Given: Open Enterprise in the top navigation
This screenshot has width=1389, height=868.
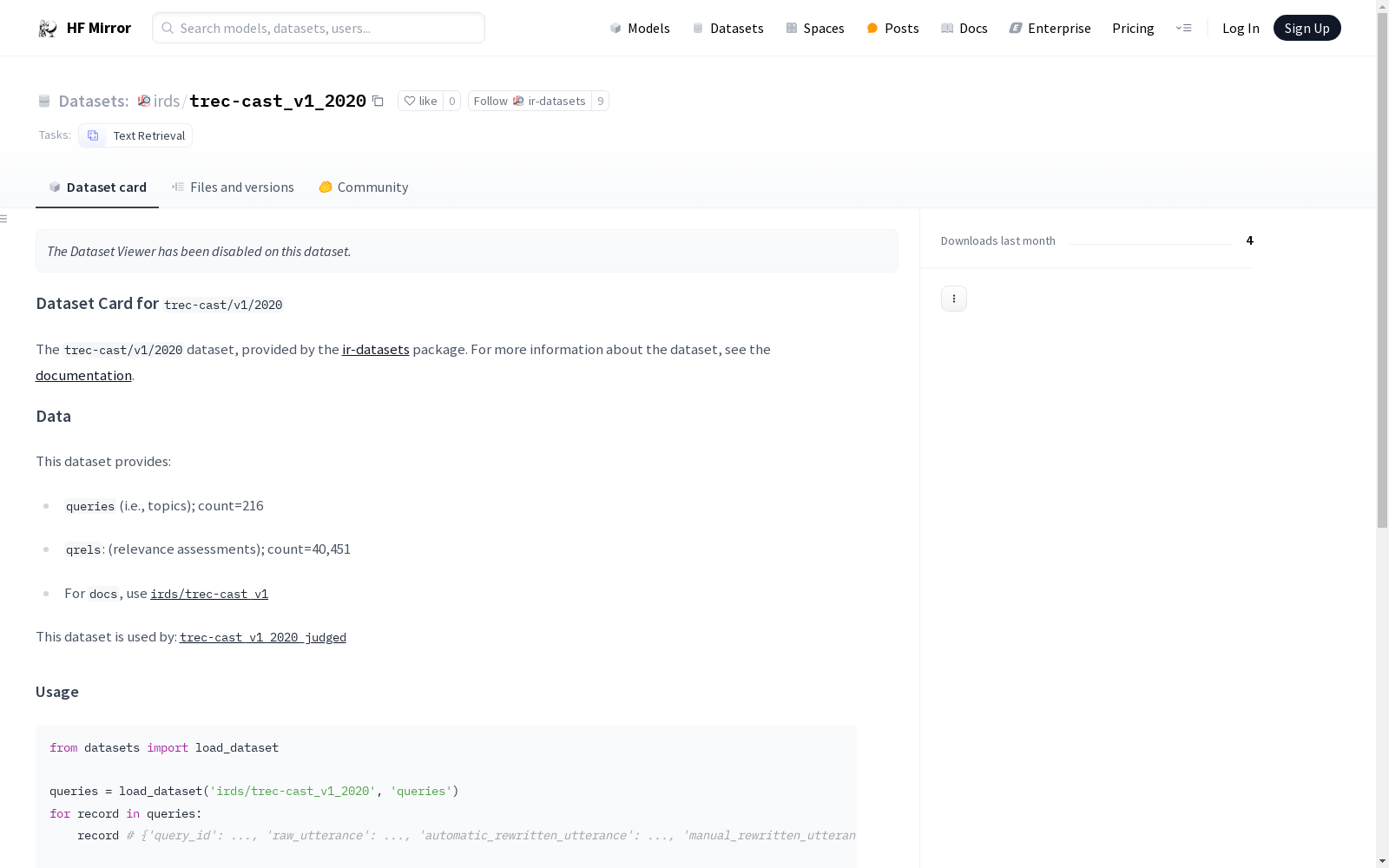Looking at the screenshot, I should click(x=1050, y=28).
